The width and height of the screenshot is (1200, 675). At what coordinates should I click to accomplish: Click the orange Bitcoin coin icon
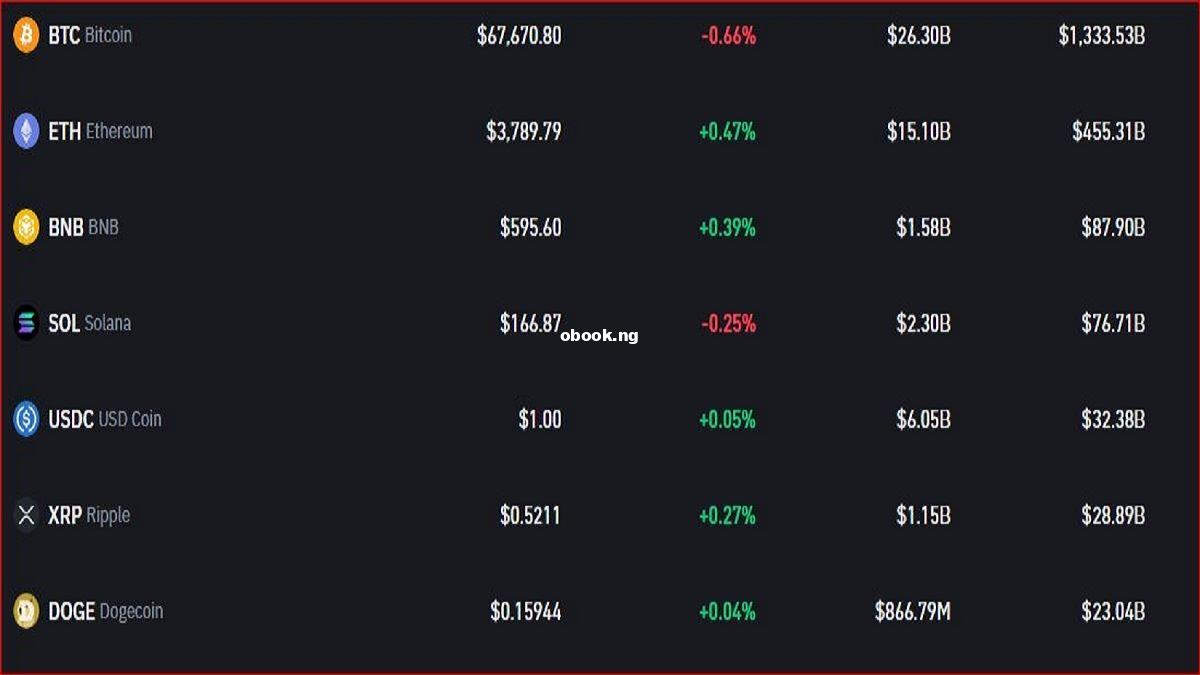pyautogui.click(x=26, y=35)
